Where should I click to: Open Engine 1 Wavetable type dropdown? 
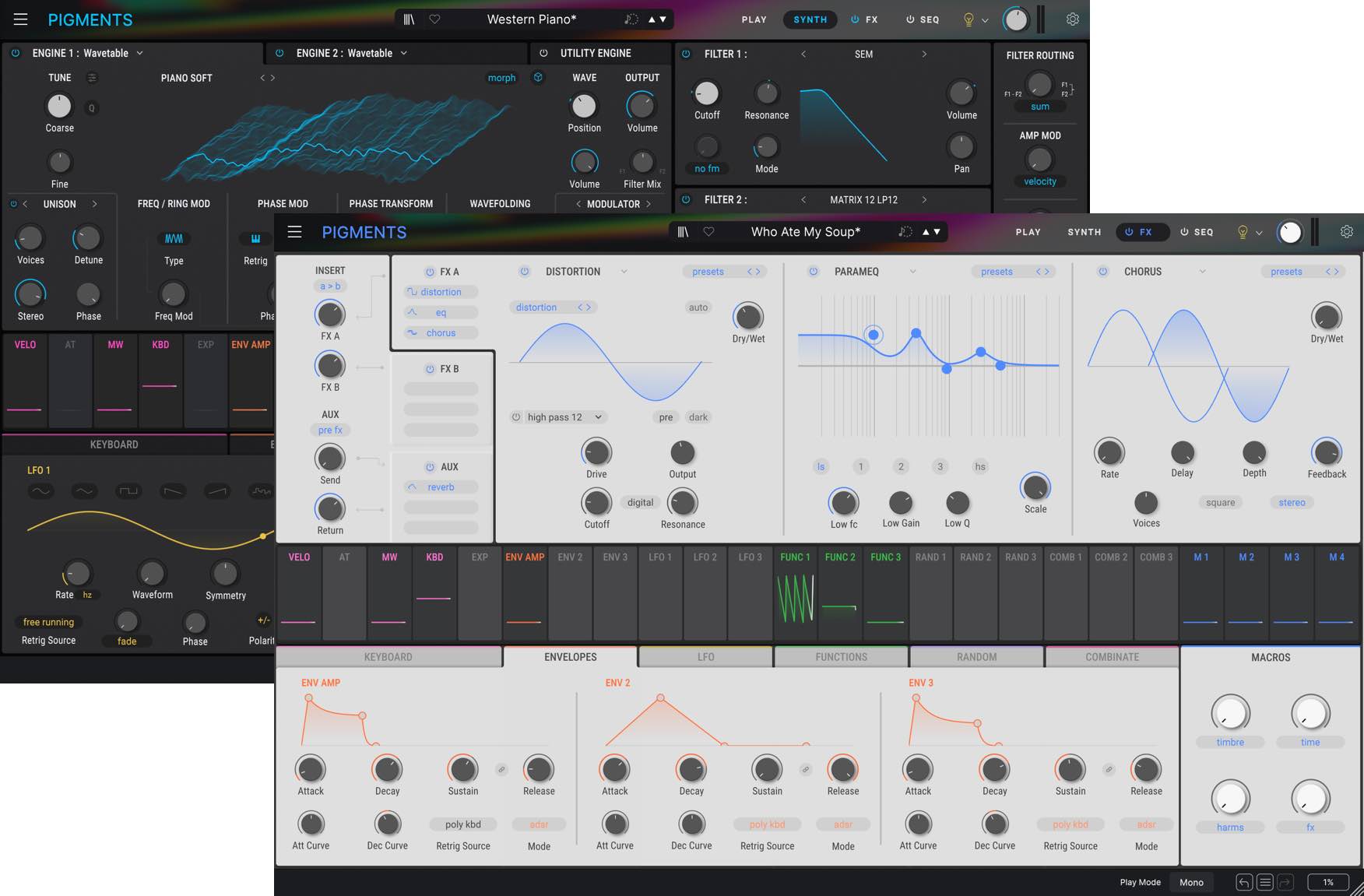coord(140,53)
